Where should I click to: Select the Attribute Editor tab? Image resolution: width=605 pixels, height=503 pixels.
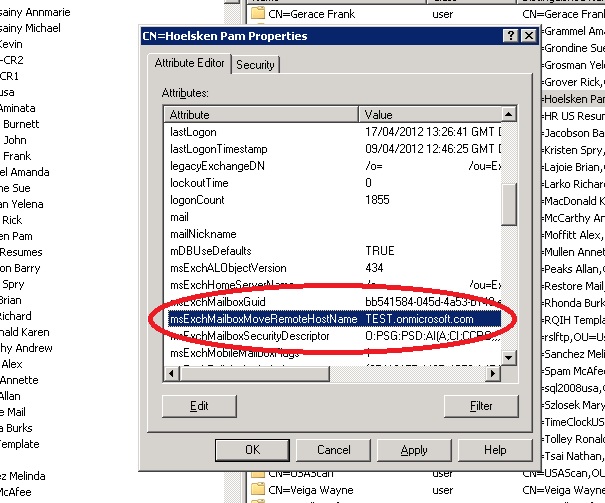tap(190, 63)
